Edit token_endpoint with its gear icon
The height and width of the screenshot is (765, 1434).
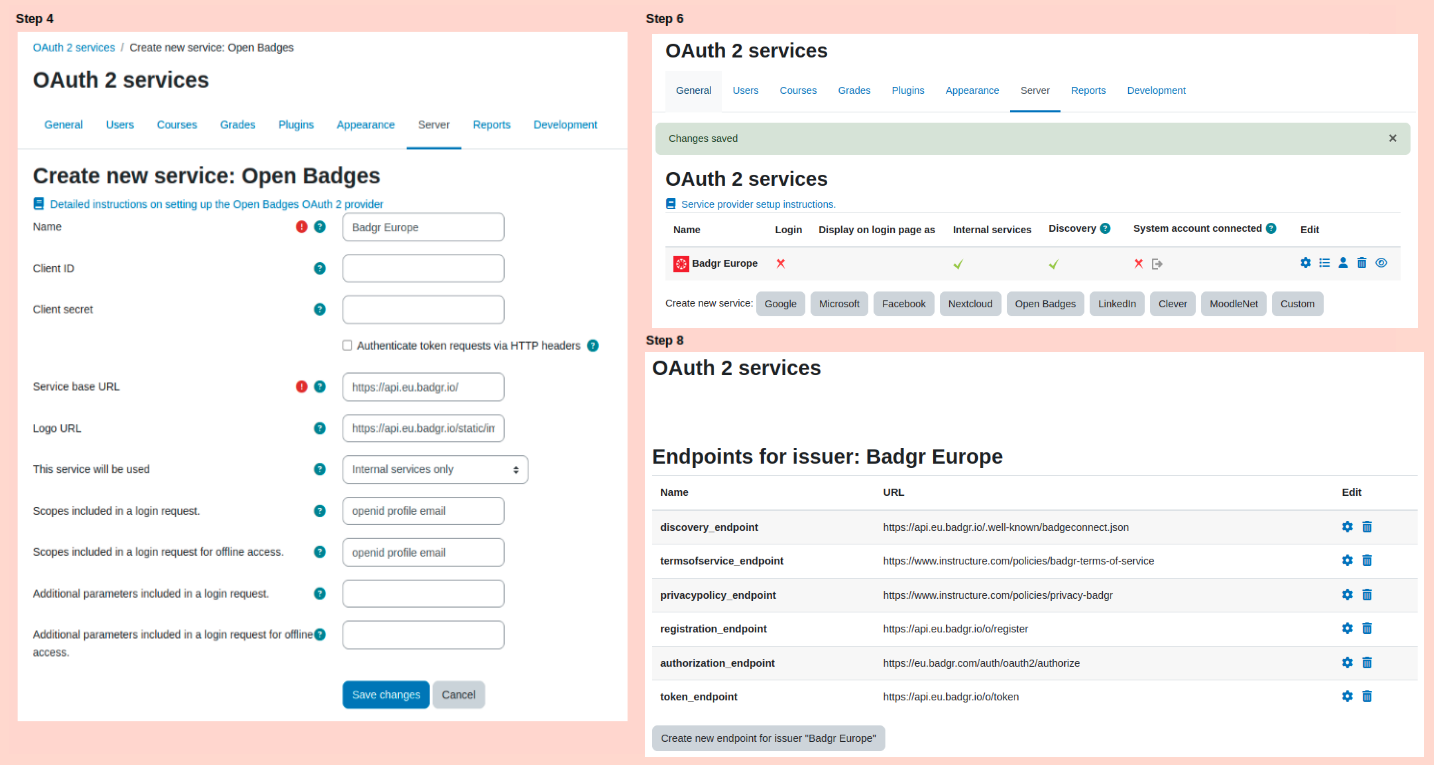[x=1347, y=696]
